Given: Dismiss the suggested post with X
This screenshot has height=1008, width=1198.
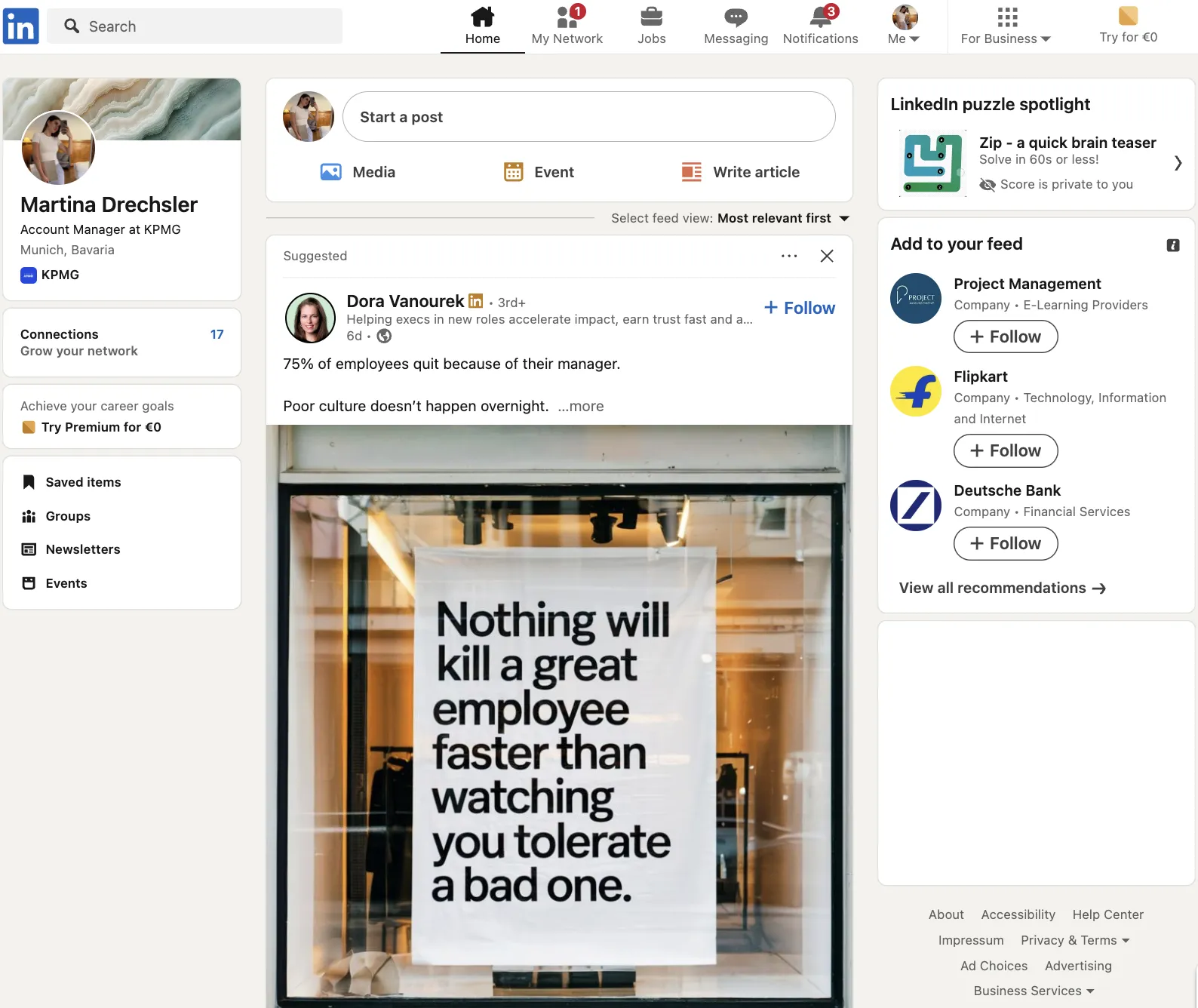Looking at the screenshot, I should [827, 256].
